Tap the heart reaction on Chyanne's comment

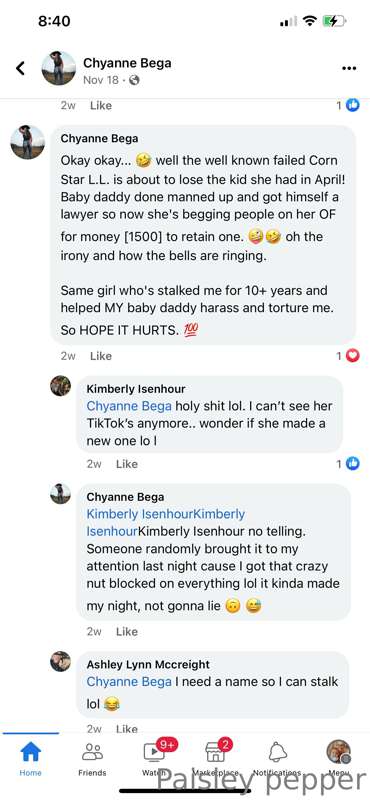(353, 356)
